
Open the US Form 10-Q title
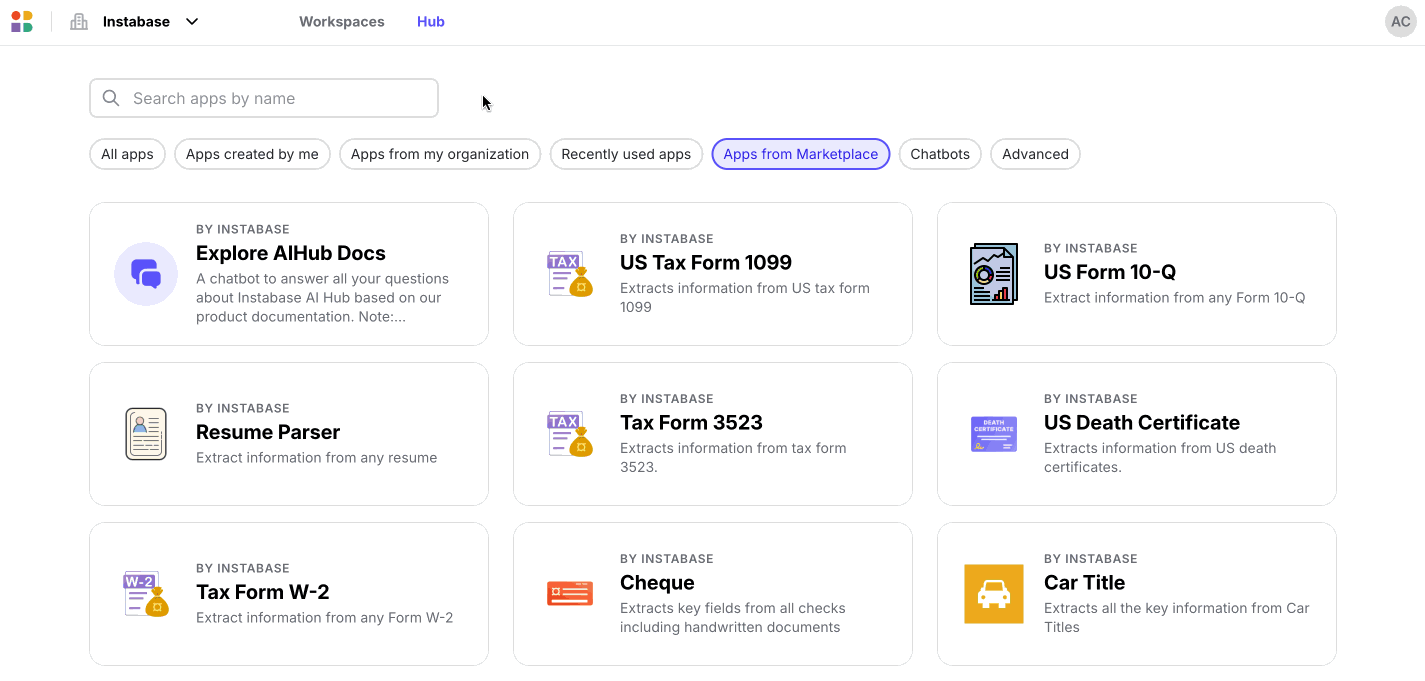(x=1110, y=272)
